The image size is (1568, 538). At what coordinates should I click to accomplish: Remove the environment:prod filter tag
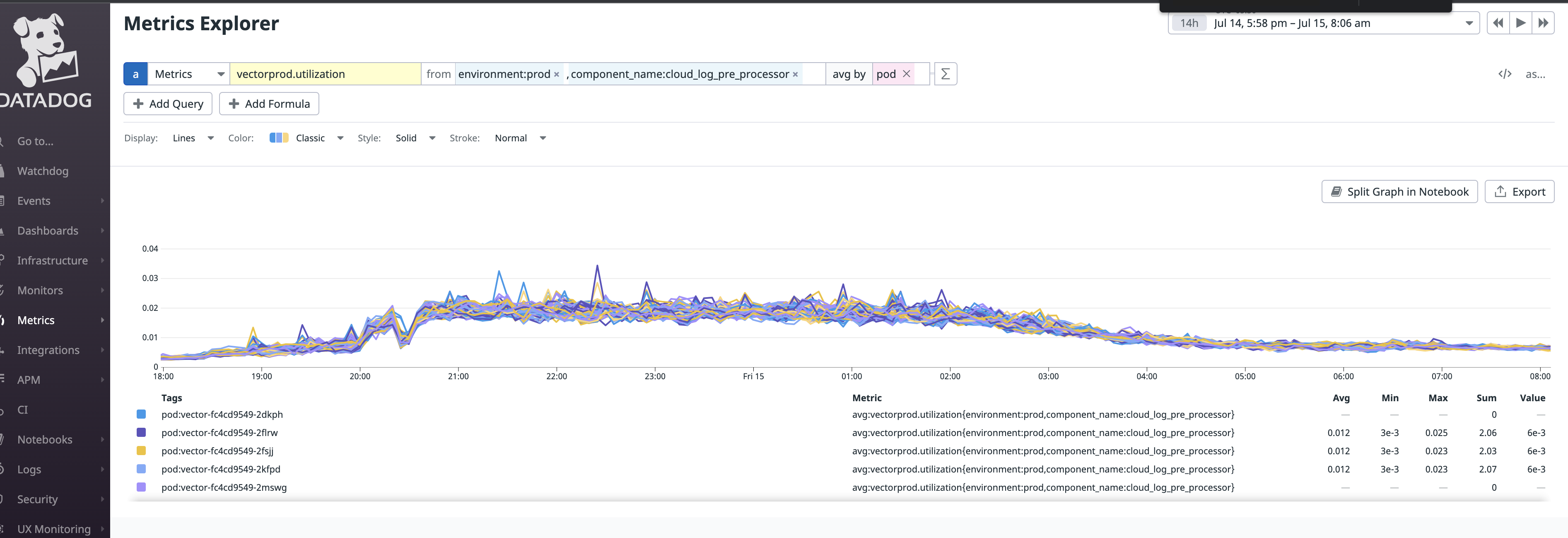click(x=556, y=74)
